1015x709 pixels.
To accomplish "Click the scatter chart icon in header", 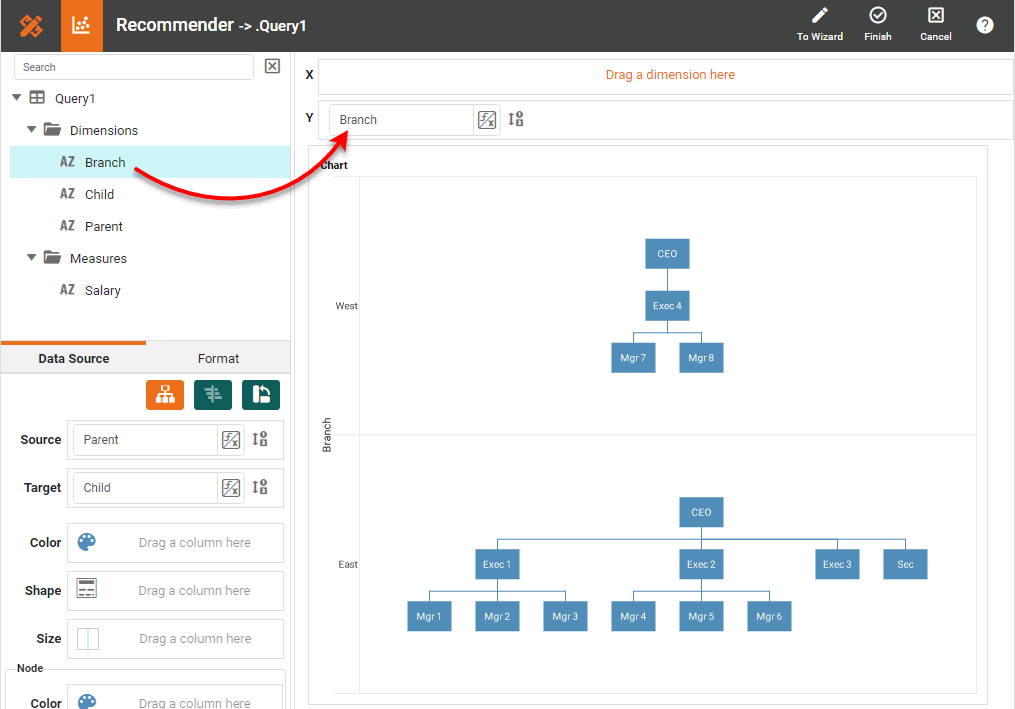I will [x=82, y=26].
